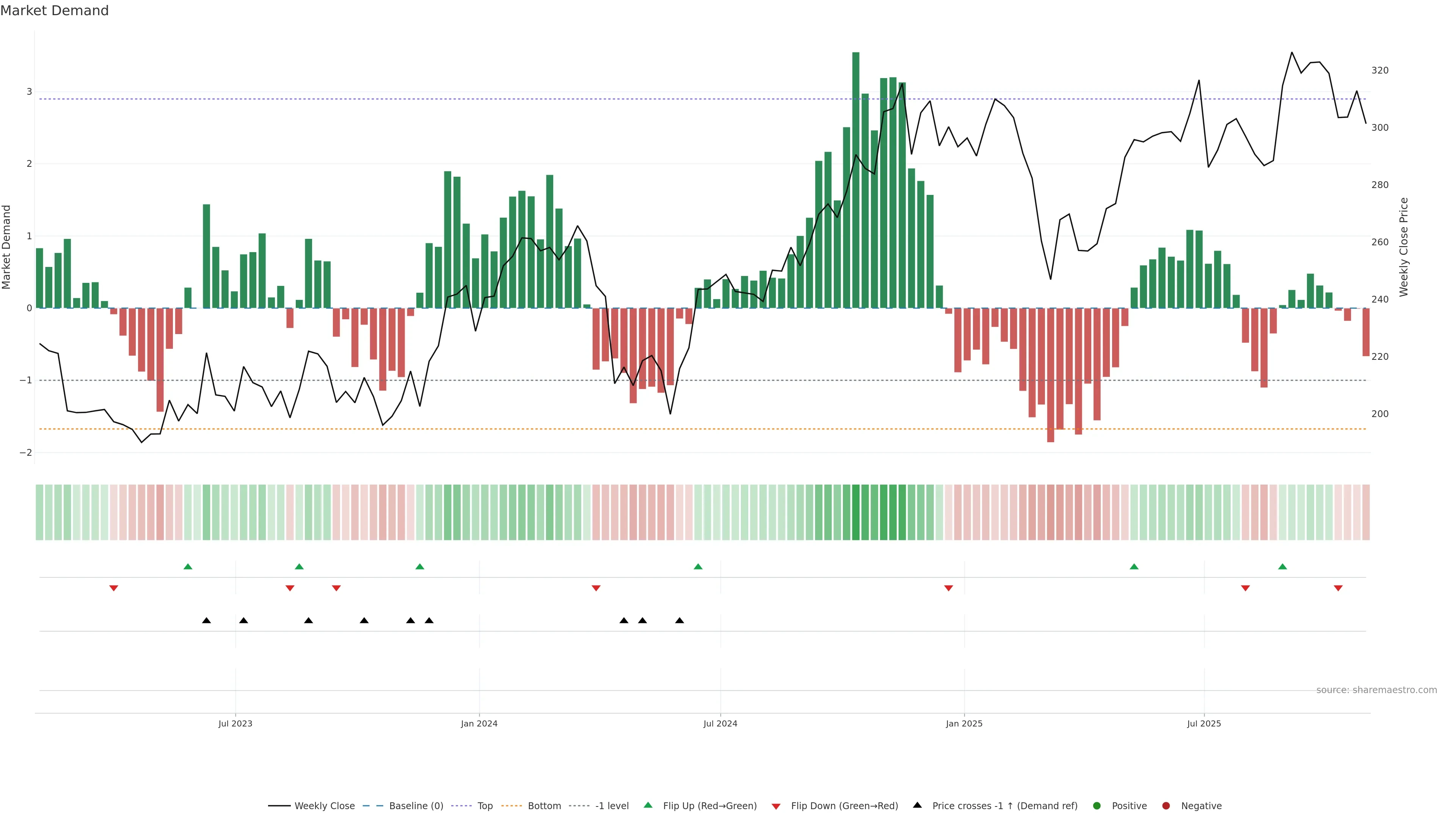Click the first black price-cross triangle marker
The width and height of the screenshot is (1456, 819).
tap(206, 621)
